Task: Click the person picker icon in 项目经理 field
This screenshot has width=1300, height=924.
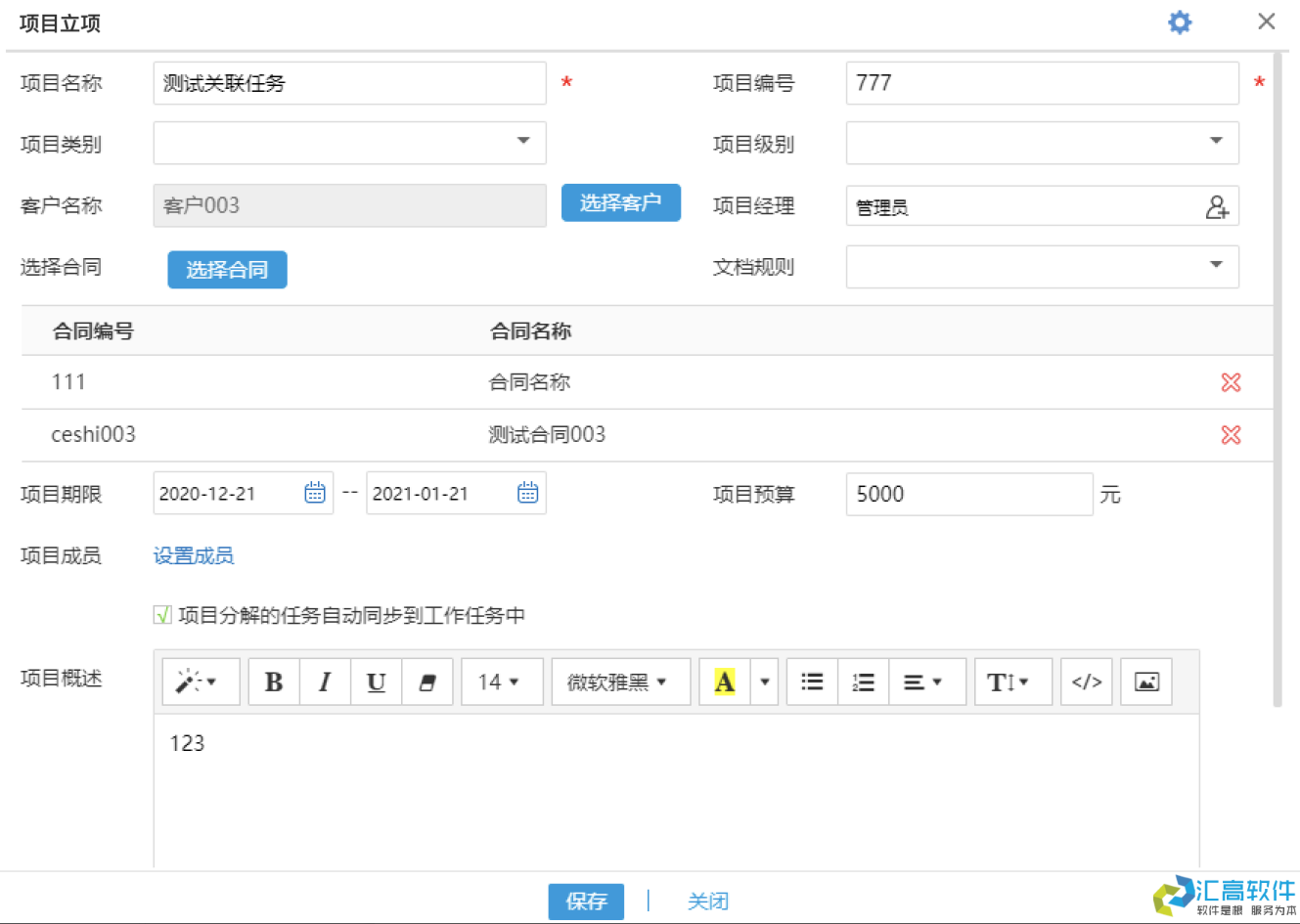Action: [x=1219, y=206]
